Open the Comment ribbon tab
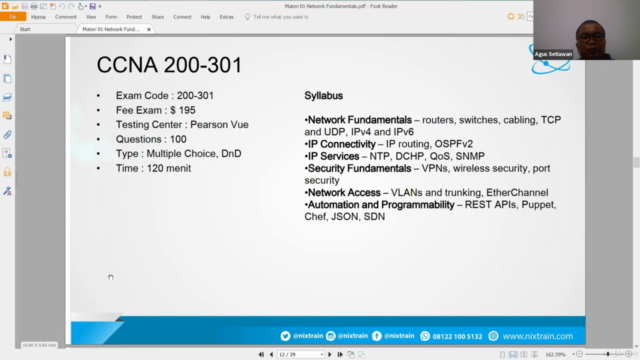The image size is (640, 360). coord(66,17)
